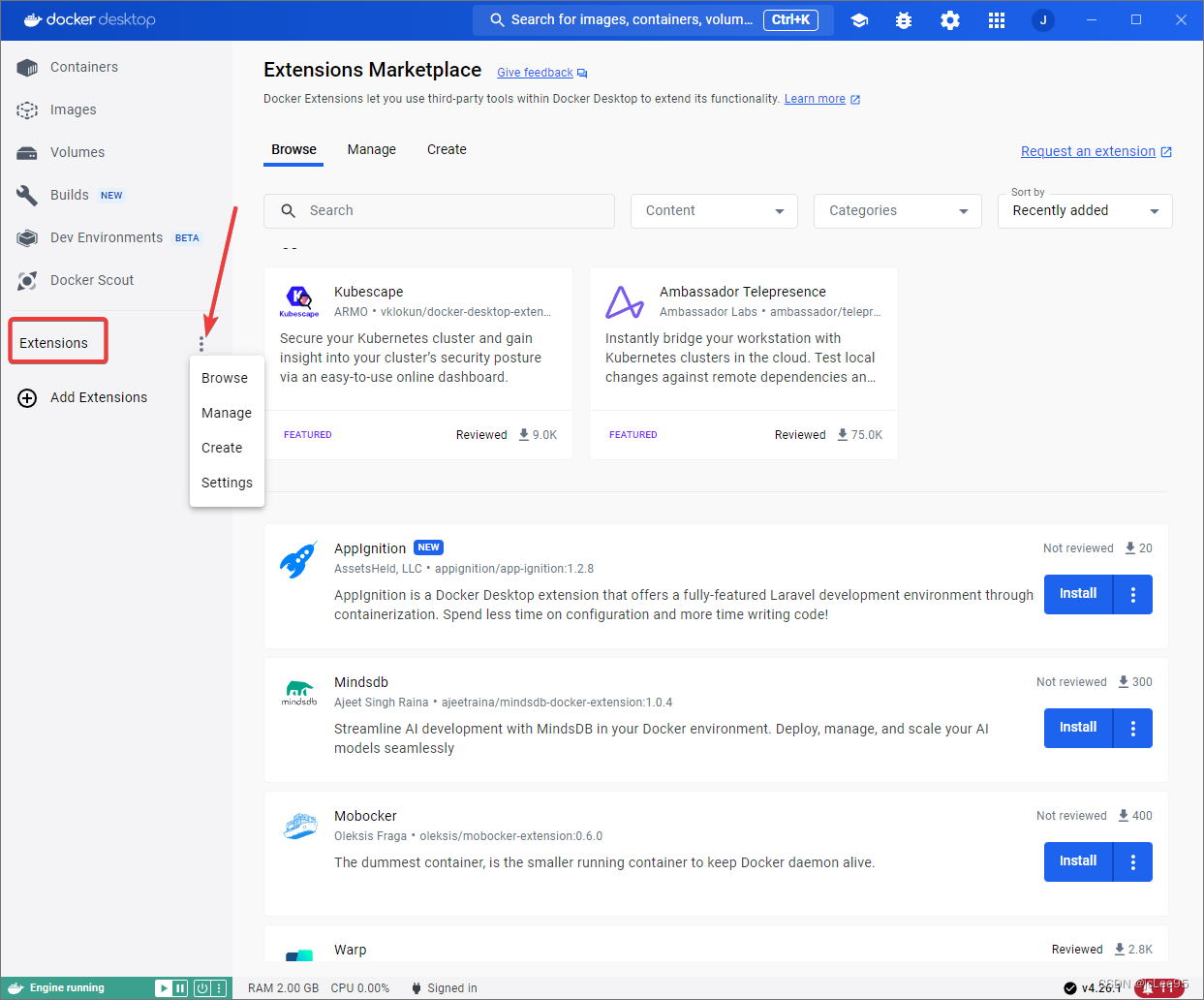Click the Mobocker logo icon
1204x1000 pixels.
coord(300,826)
